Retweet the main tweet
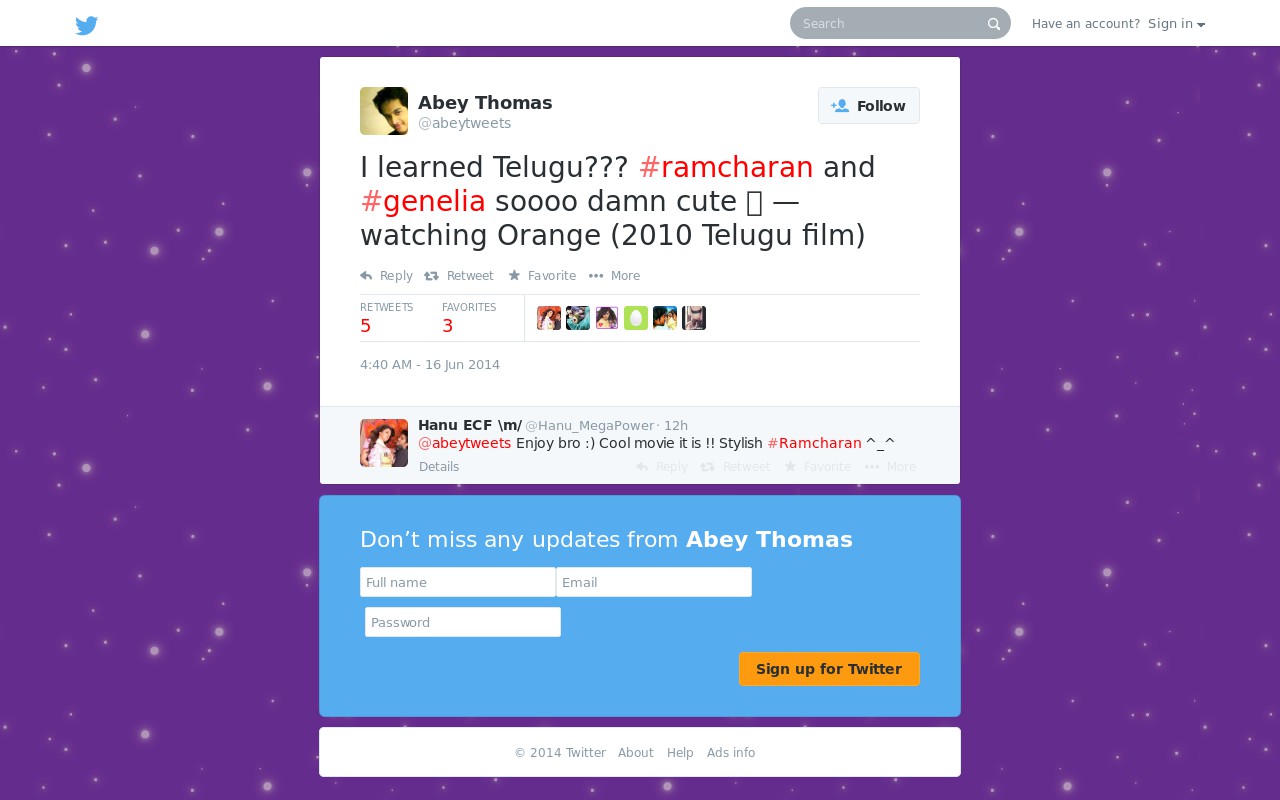 point(459,276)
